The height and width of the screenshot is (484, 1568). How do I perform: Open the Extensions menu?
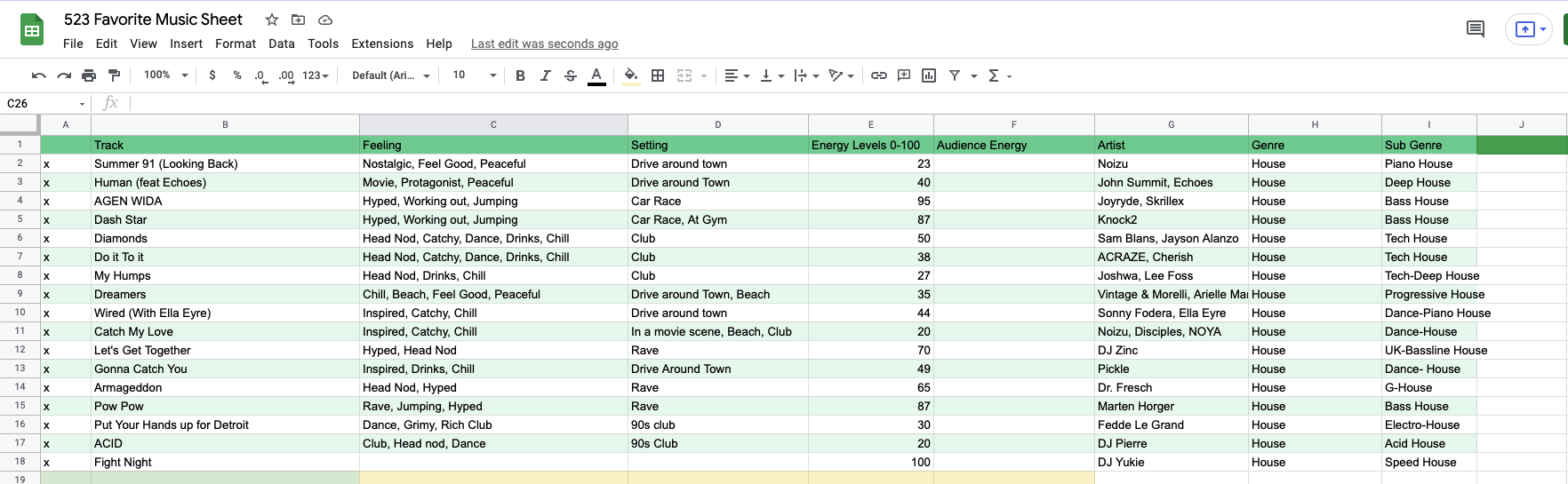pos(382,44)
